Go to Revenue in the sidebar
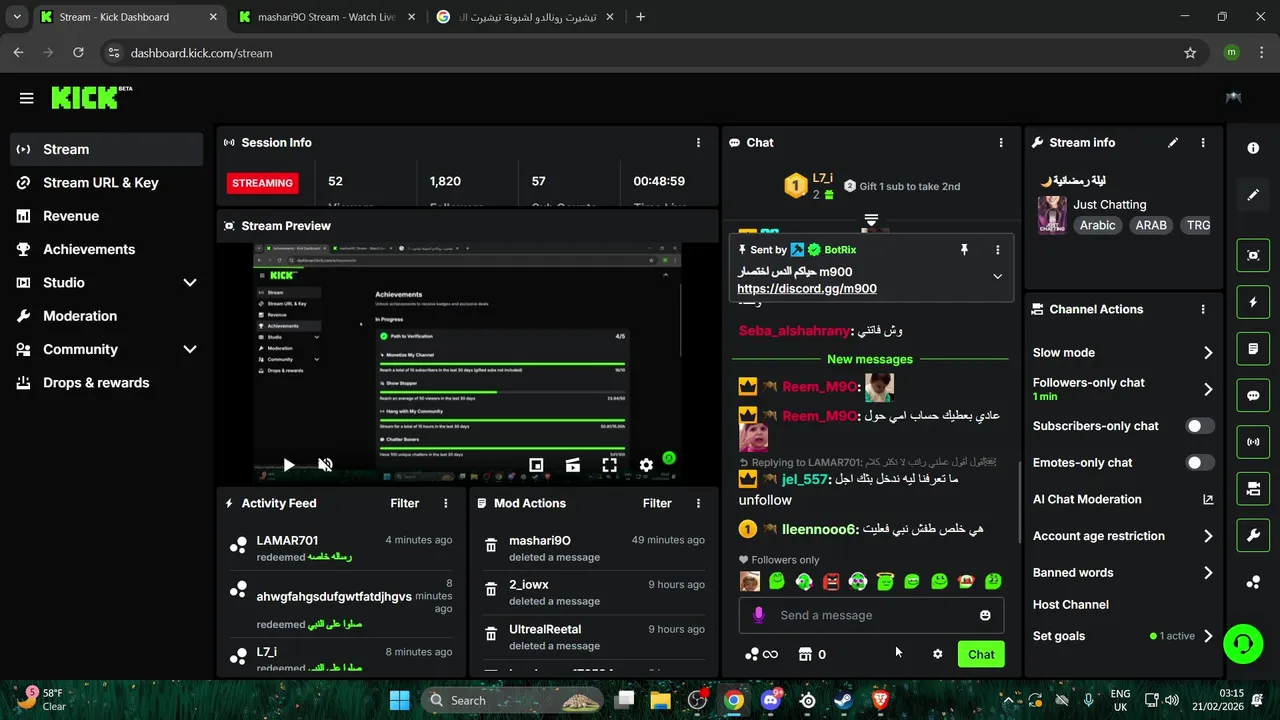Image resolution: width=1280 pixels, height=720 pixels. pos(106,216)
